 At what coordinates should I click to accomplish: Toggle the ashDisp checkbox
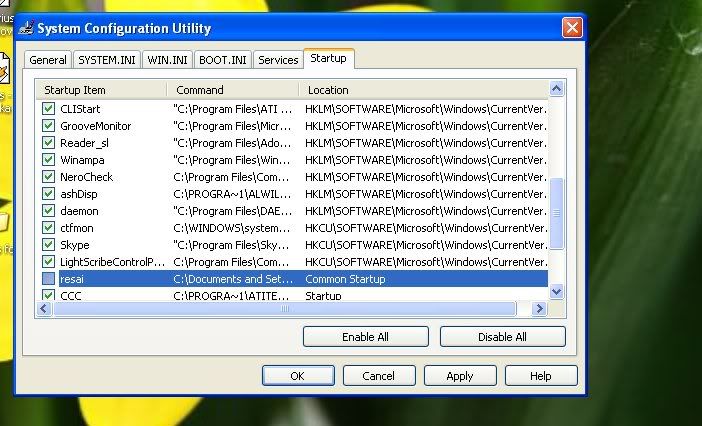pos(48,194)
